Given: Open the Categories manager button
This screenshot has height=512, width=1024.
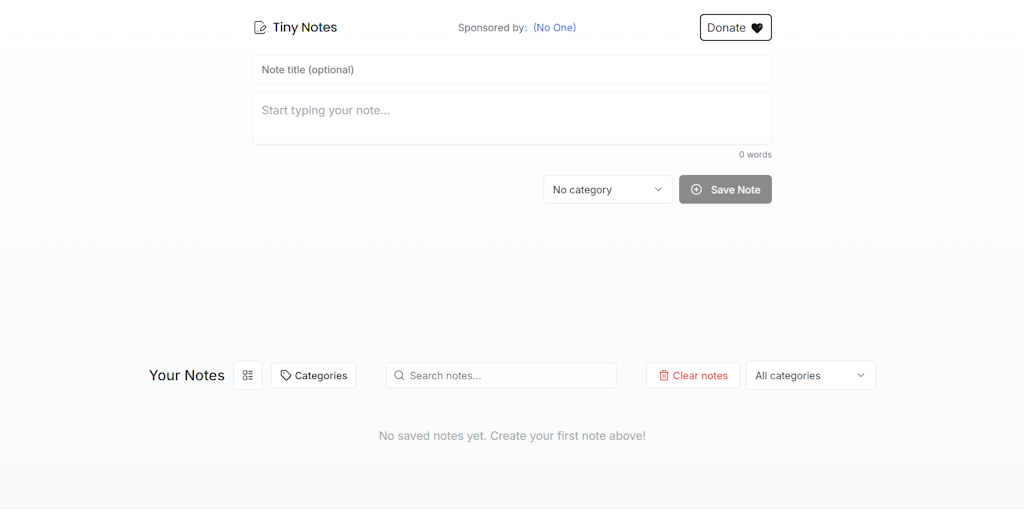Looking at the screenshot, I should pos(313,376).
